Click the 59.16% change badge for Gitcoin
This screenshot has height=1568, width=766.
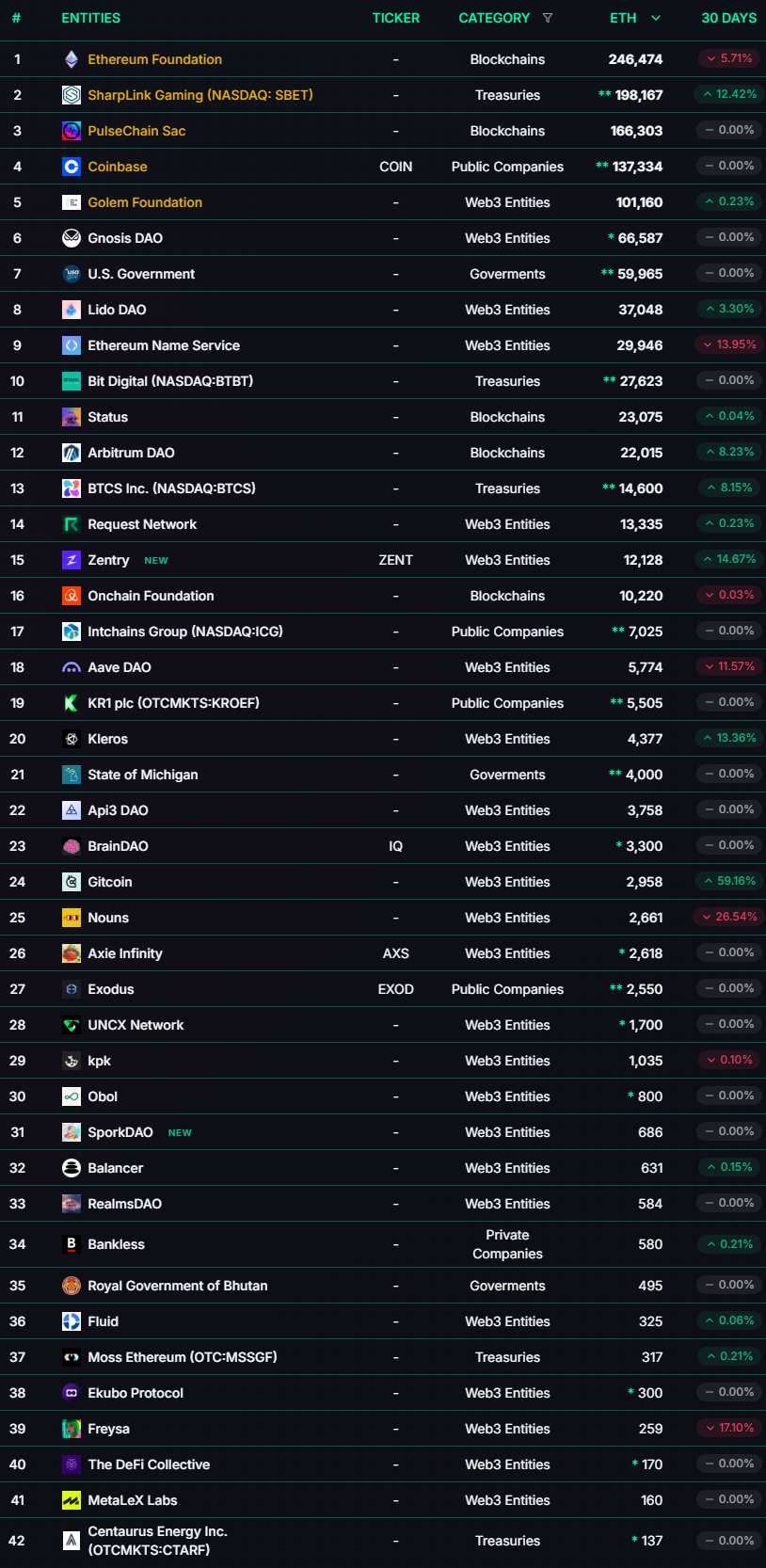pos(729,881)
